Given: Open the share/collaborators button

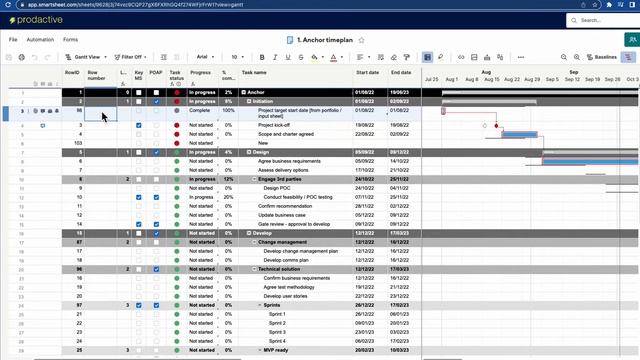Looking at the screenshot, I should tap(632, 40).
